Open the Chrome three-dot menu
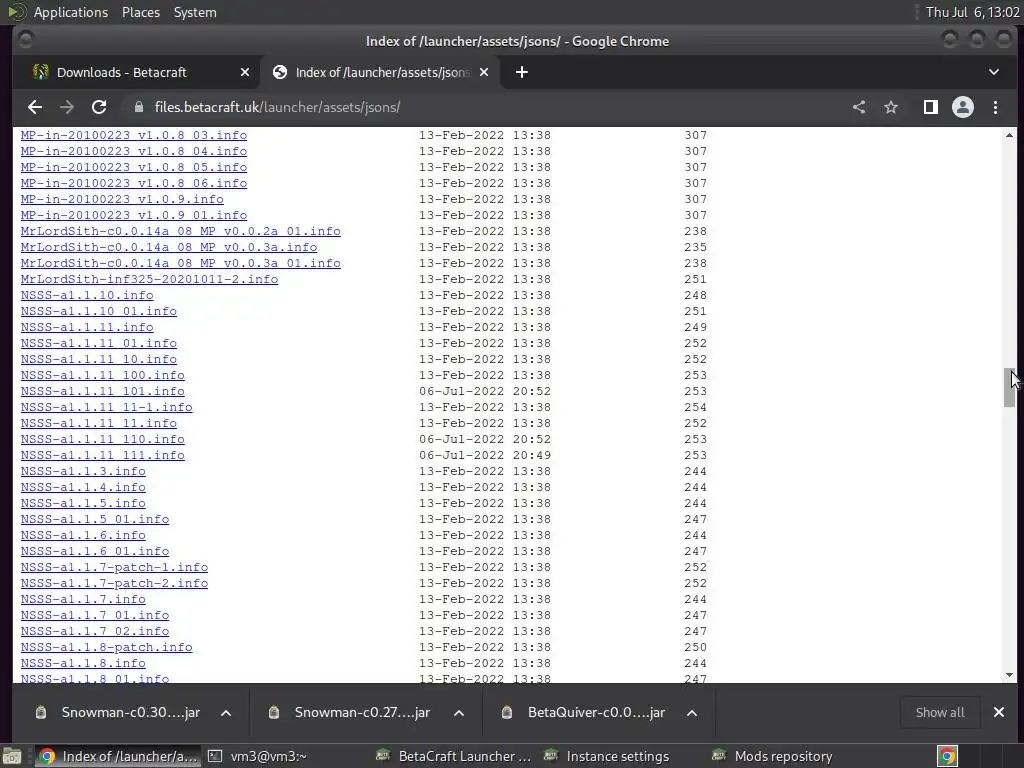 click(995, 107)
